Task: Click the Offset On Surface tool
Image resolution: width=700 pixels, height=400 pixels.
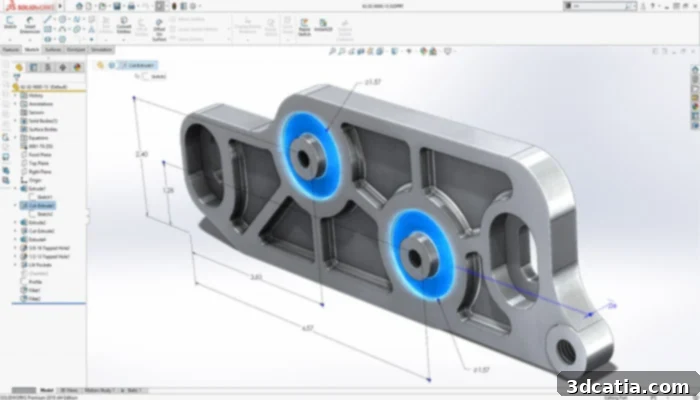Action: (159, 29)
